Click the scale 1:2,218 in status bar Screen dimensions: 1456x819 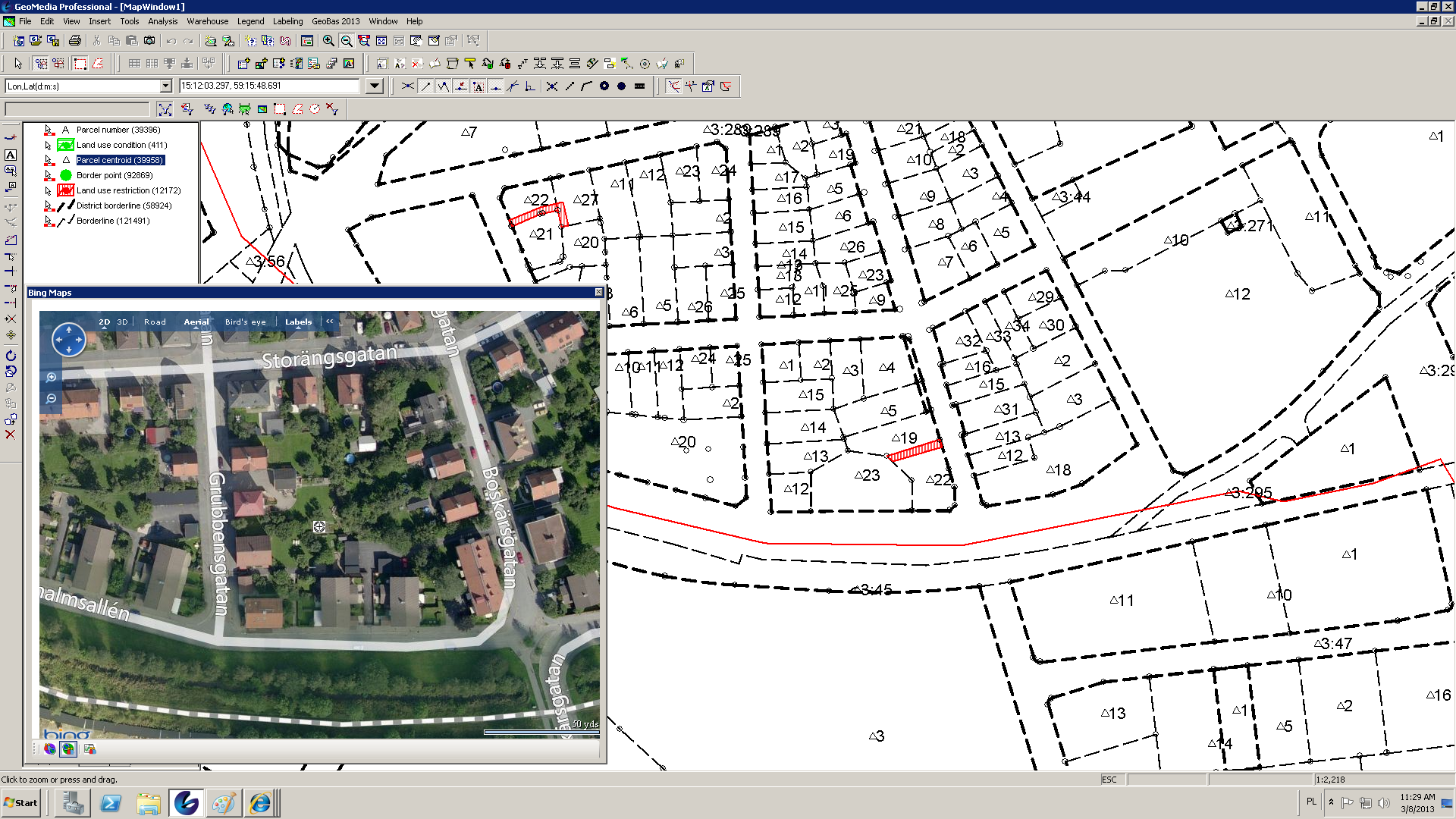[x=1331, y=780]
